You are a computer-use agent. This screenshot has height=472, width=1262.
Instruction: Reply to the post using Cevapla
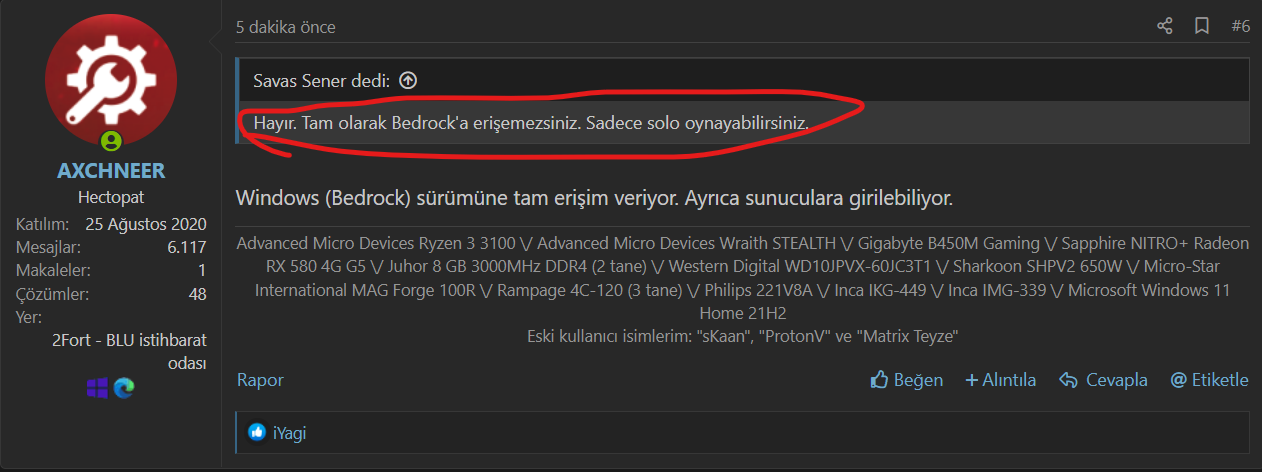click(x=1103, y=380)
